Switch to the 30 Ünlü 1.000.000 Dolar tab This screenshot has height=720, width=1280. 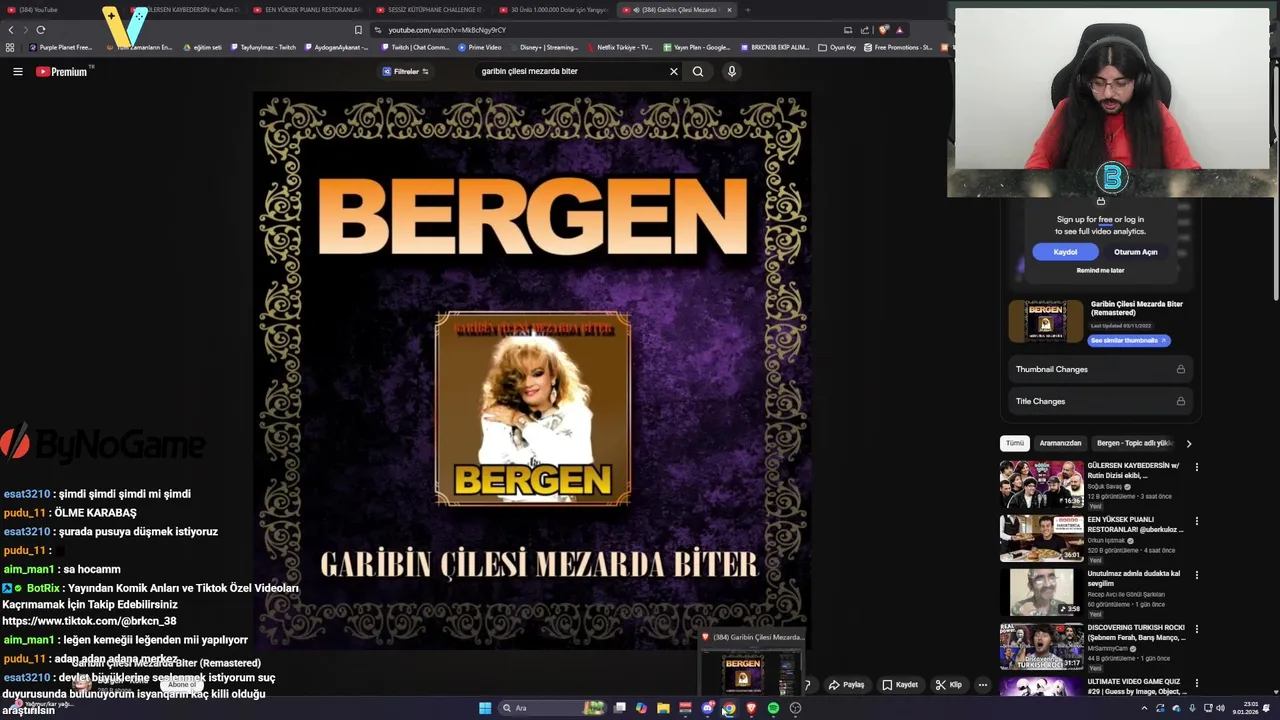click(553, 10)
